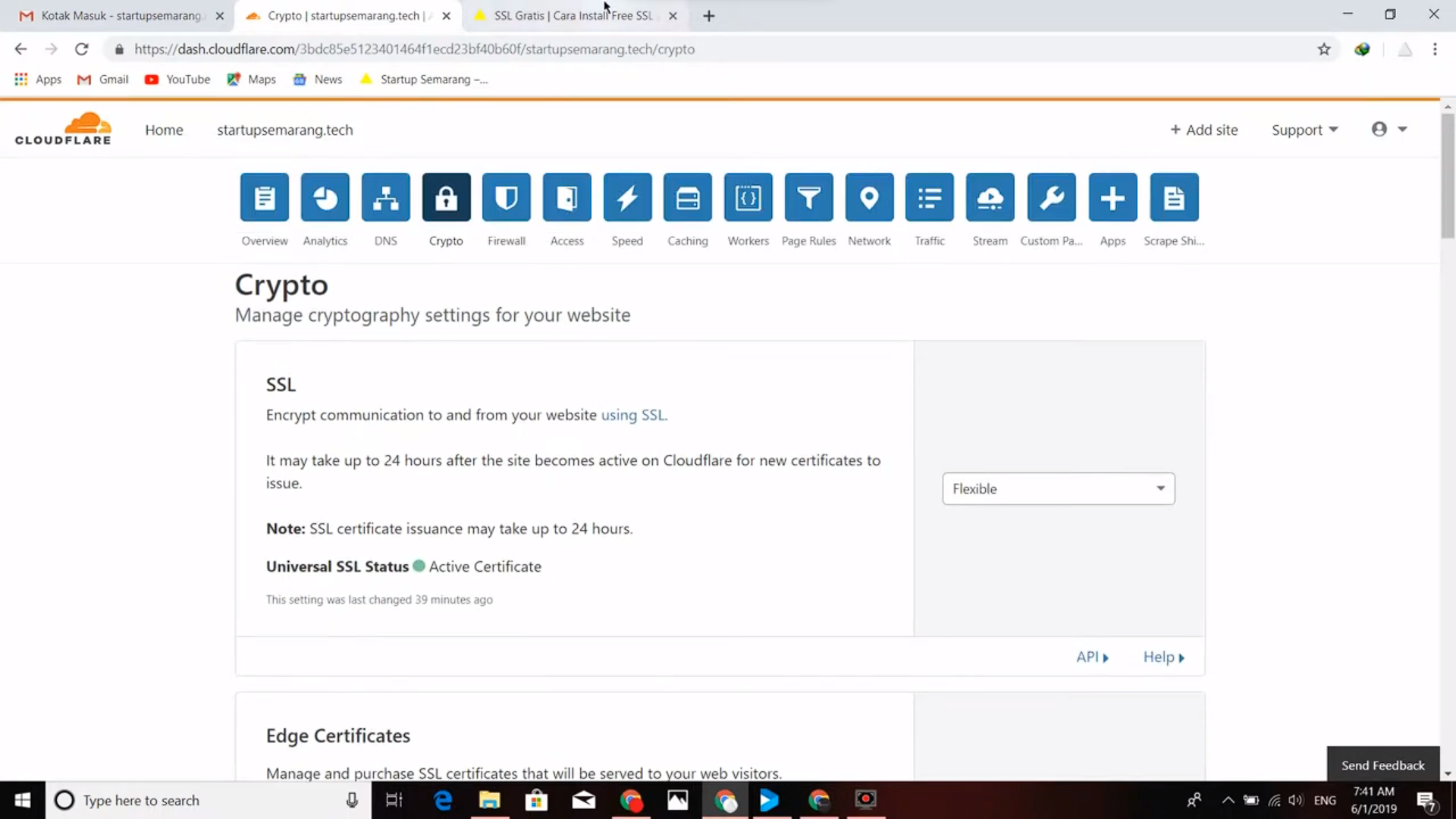Open the Speed lightning icon
The width and height of the screenshot is (1456, 819).
pos(627,198)
